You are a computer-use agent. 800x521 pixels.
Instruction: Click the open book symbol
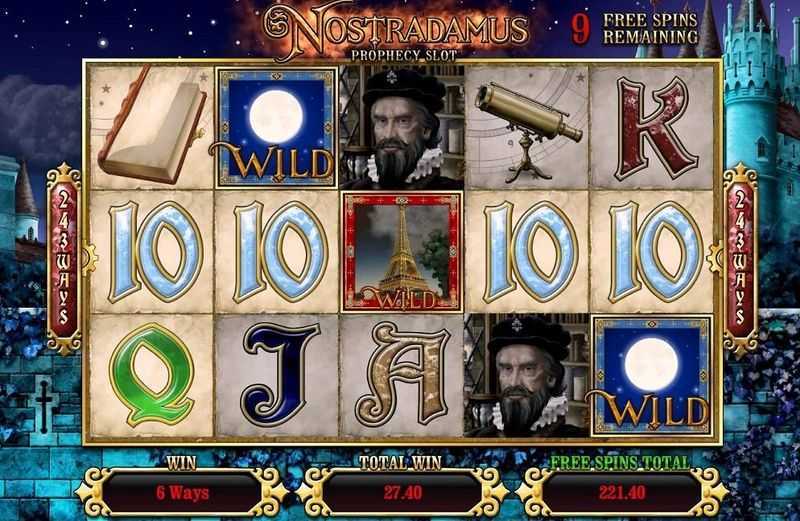(x=152, y=126)
